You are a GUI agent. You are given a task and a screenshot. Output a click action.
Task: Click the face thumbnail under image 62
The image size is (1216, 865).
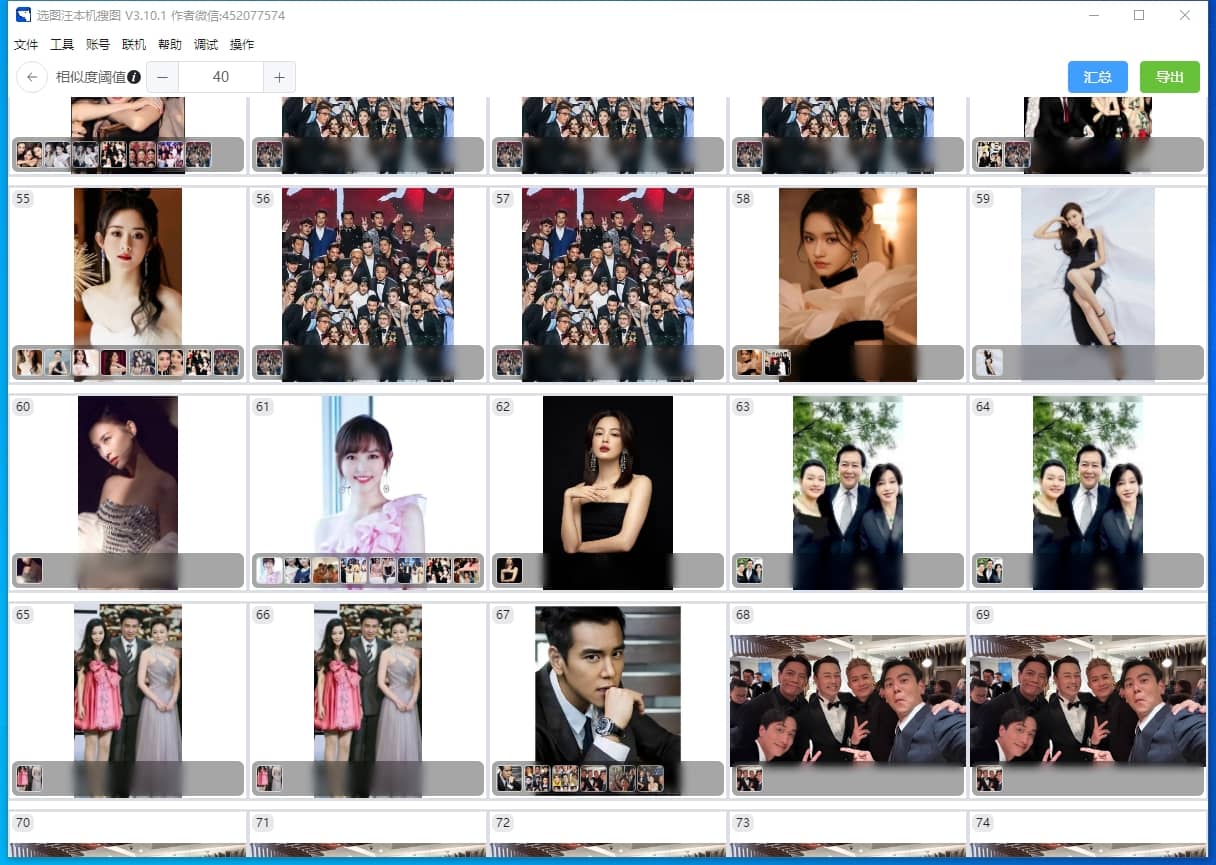[x=510, y=570]
